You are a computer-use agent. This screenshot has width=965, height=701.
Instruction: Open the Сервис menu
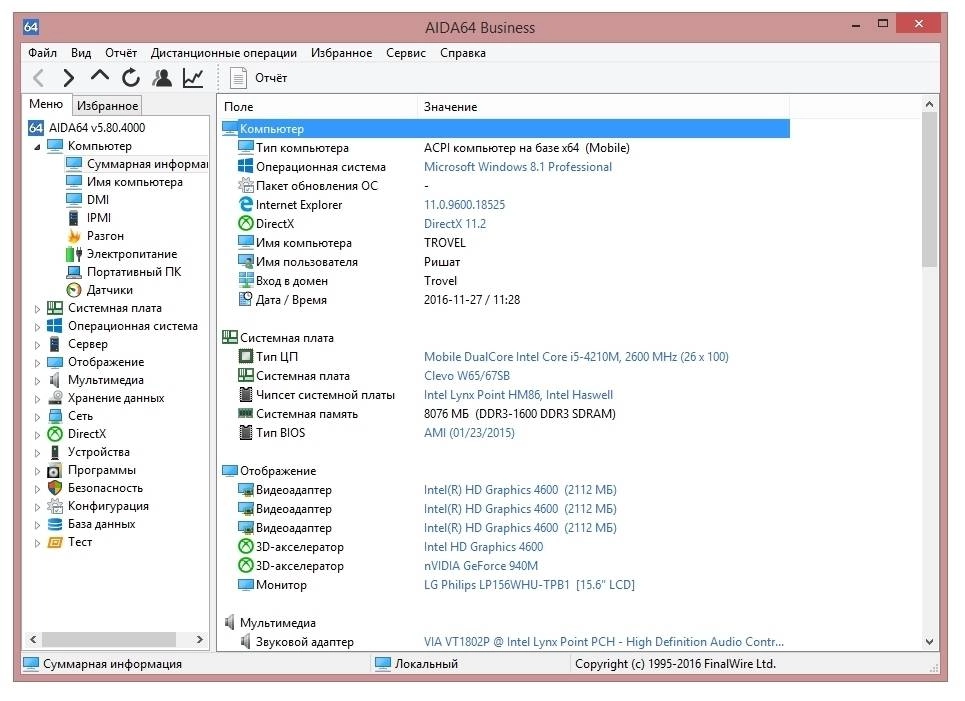pyautogui.click(x=406, y=53)
